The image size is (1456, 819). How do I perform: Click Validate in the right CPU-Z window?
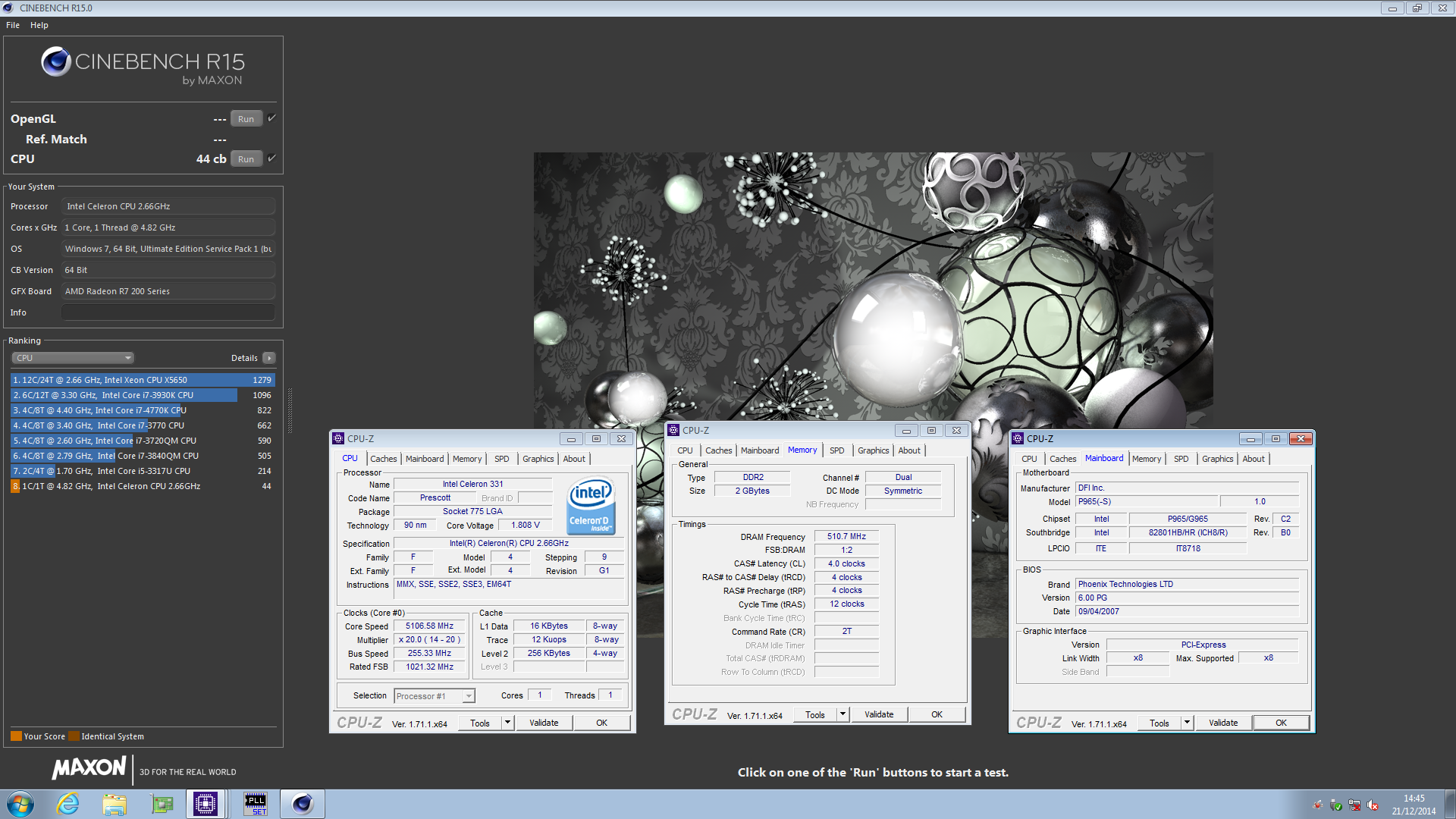click(x=1223, y=723)
